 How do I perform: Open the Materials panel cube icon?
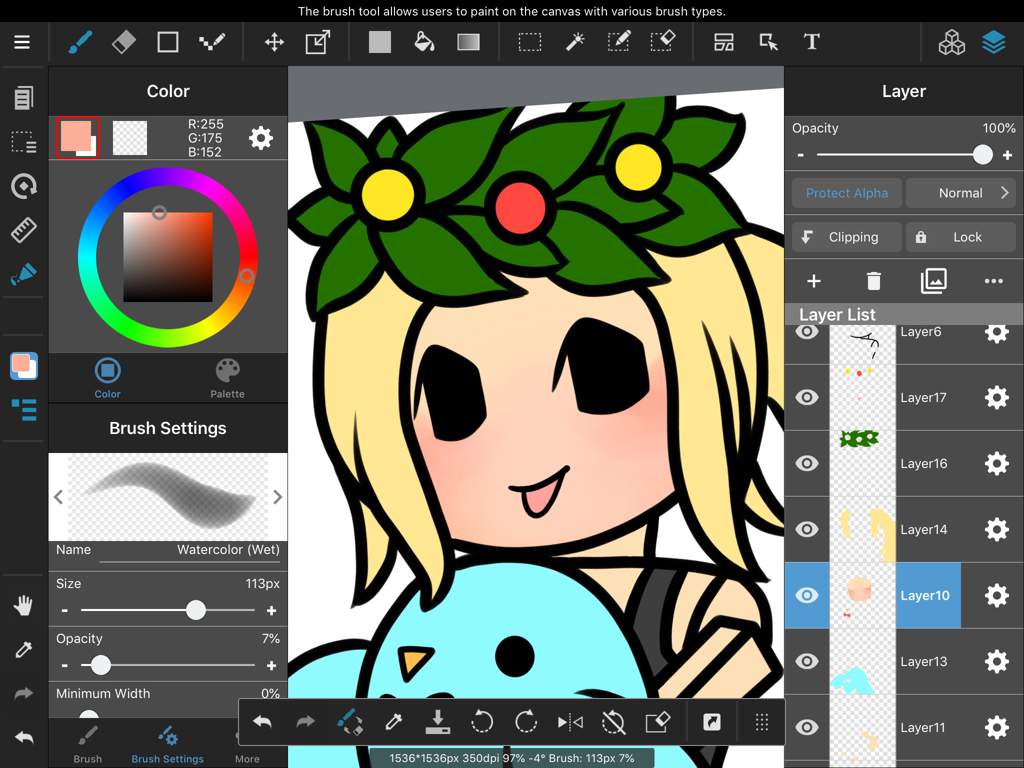[954, 42]
